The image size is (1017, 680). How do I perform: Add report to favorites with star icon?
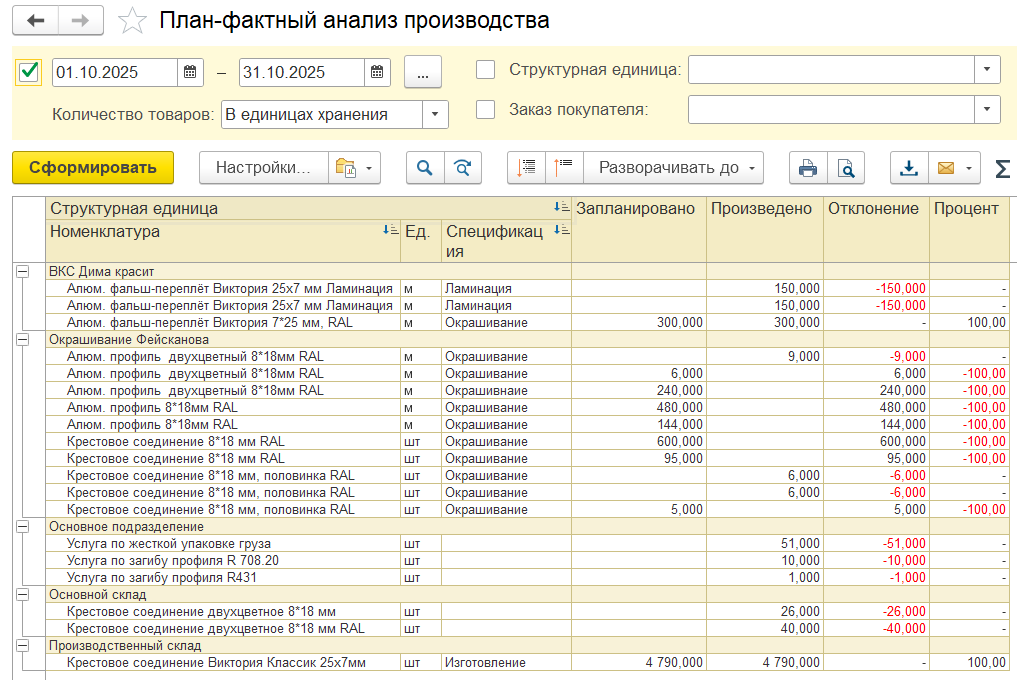tap(131, 21)
